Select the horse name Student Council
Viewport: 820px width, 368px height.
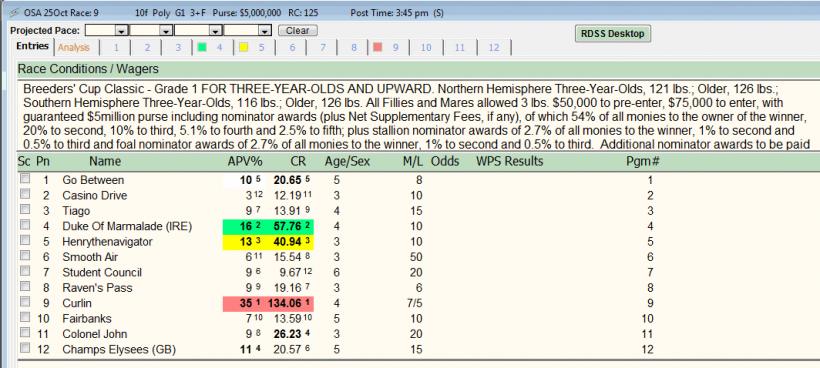102,272
